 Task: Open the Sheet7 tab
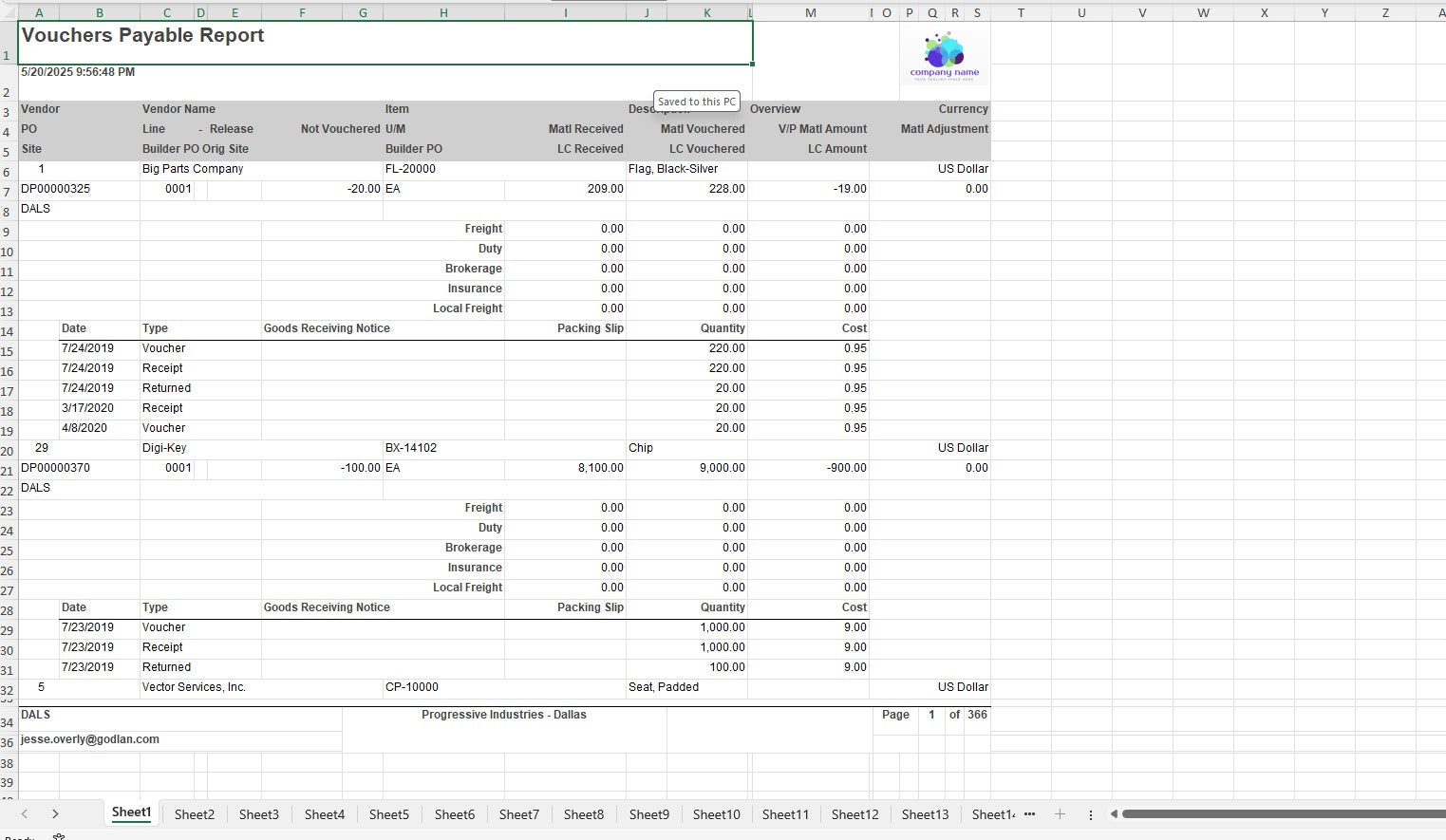518,814
